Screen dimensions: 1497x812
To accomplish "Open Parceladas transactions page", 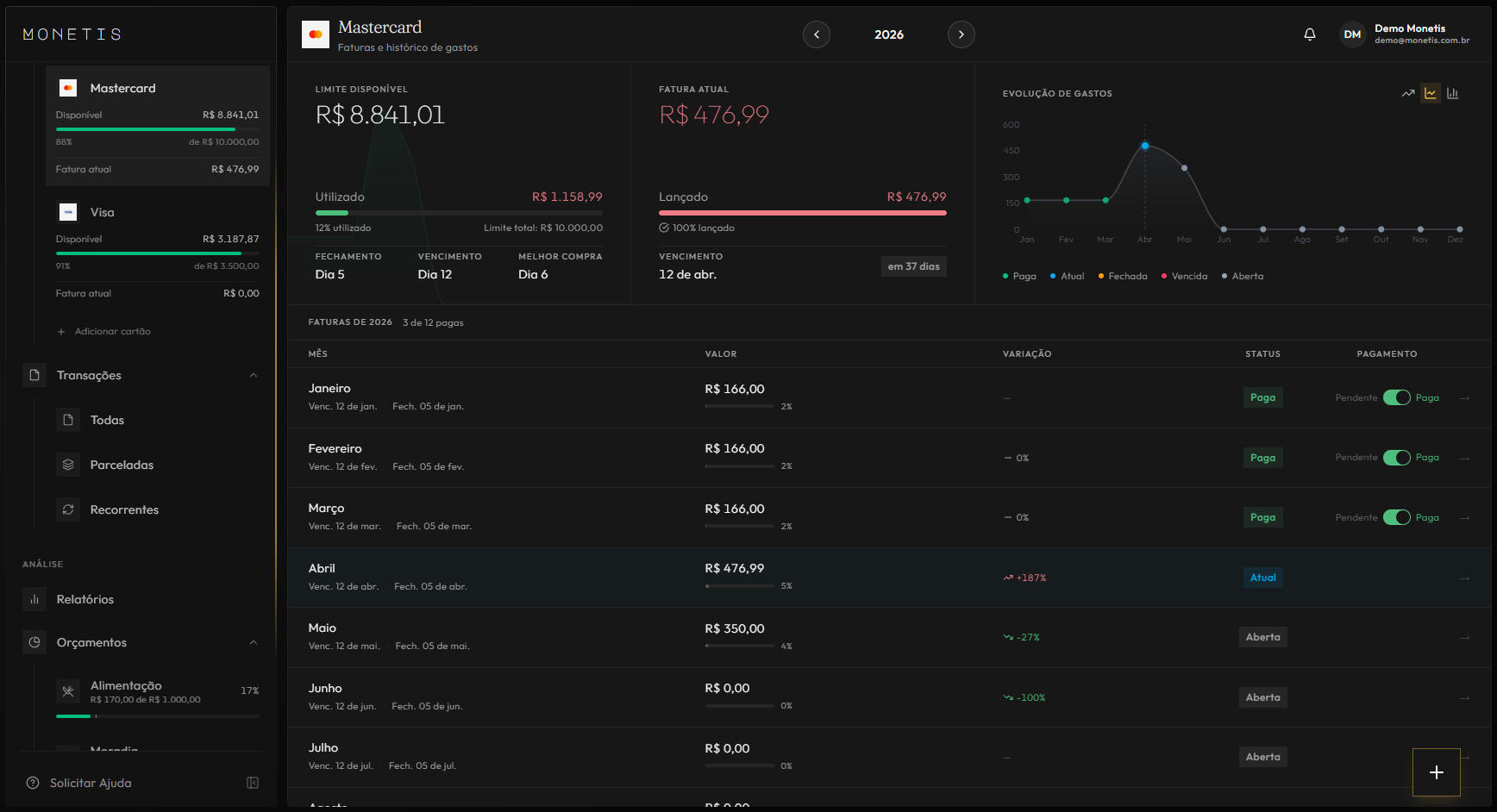I will 122,465.
